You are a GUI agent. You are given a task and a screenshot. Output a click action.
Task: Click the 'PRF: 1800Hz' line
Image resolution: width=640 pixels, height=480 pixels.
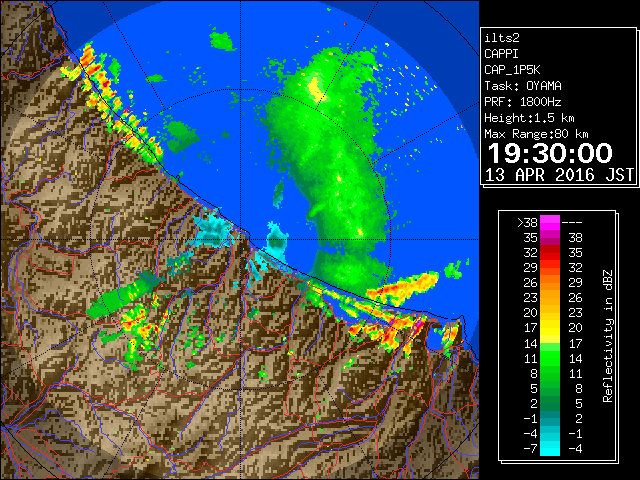(x=523, y=102)
